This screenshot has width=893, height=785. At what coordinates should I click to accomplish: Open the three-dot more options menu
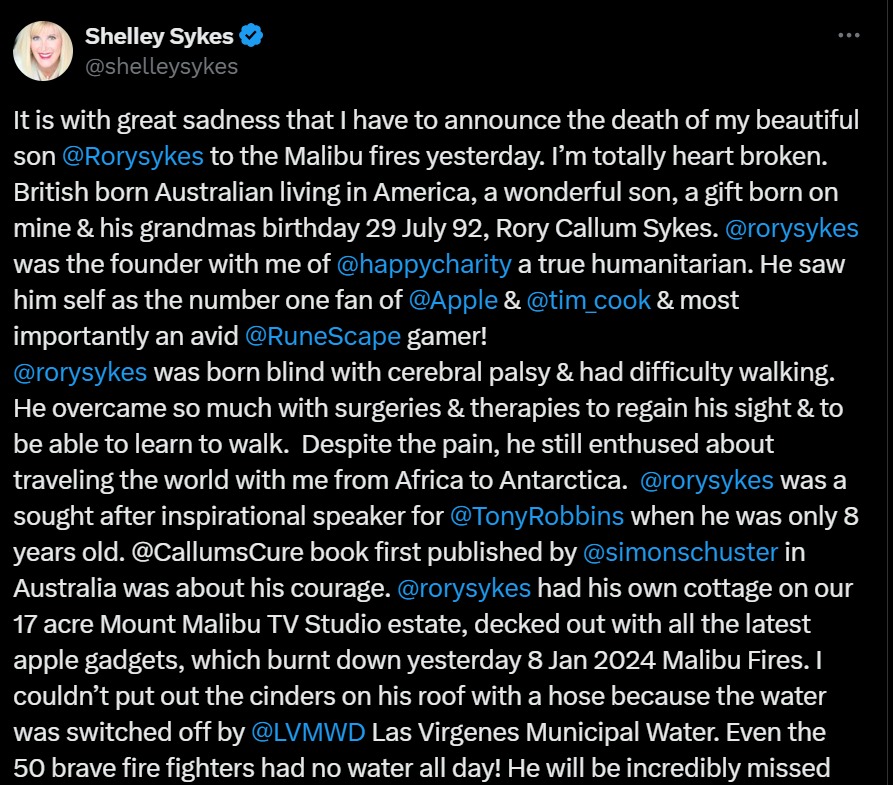click(x=849, y=35)
